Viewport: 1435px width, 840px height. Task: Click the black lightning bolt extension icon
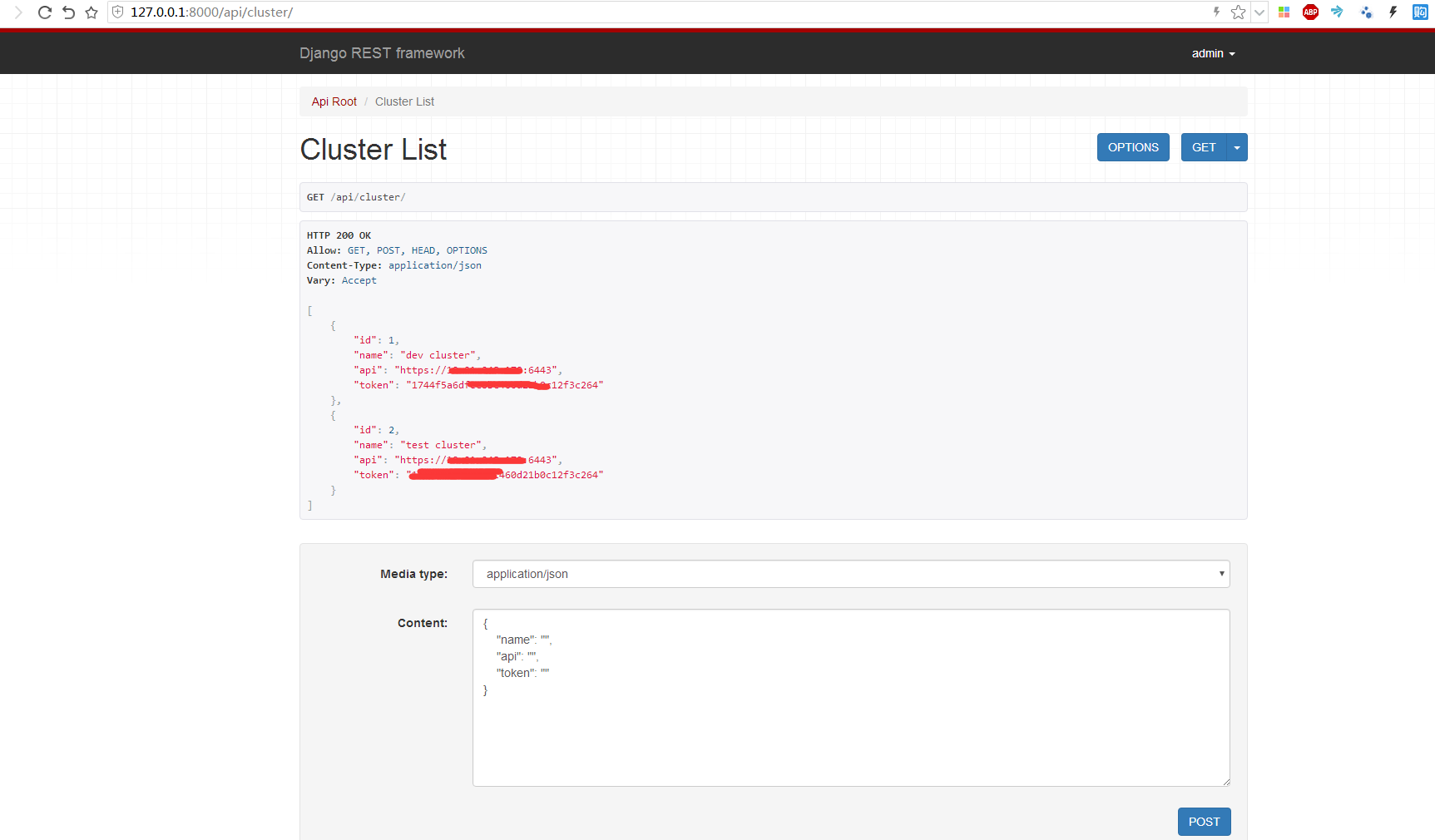1393,12
